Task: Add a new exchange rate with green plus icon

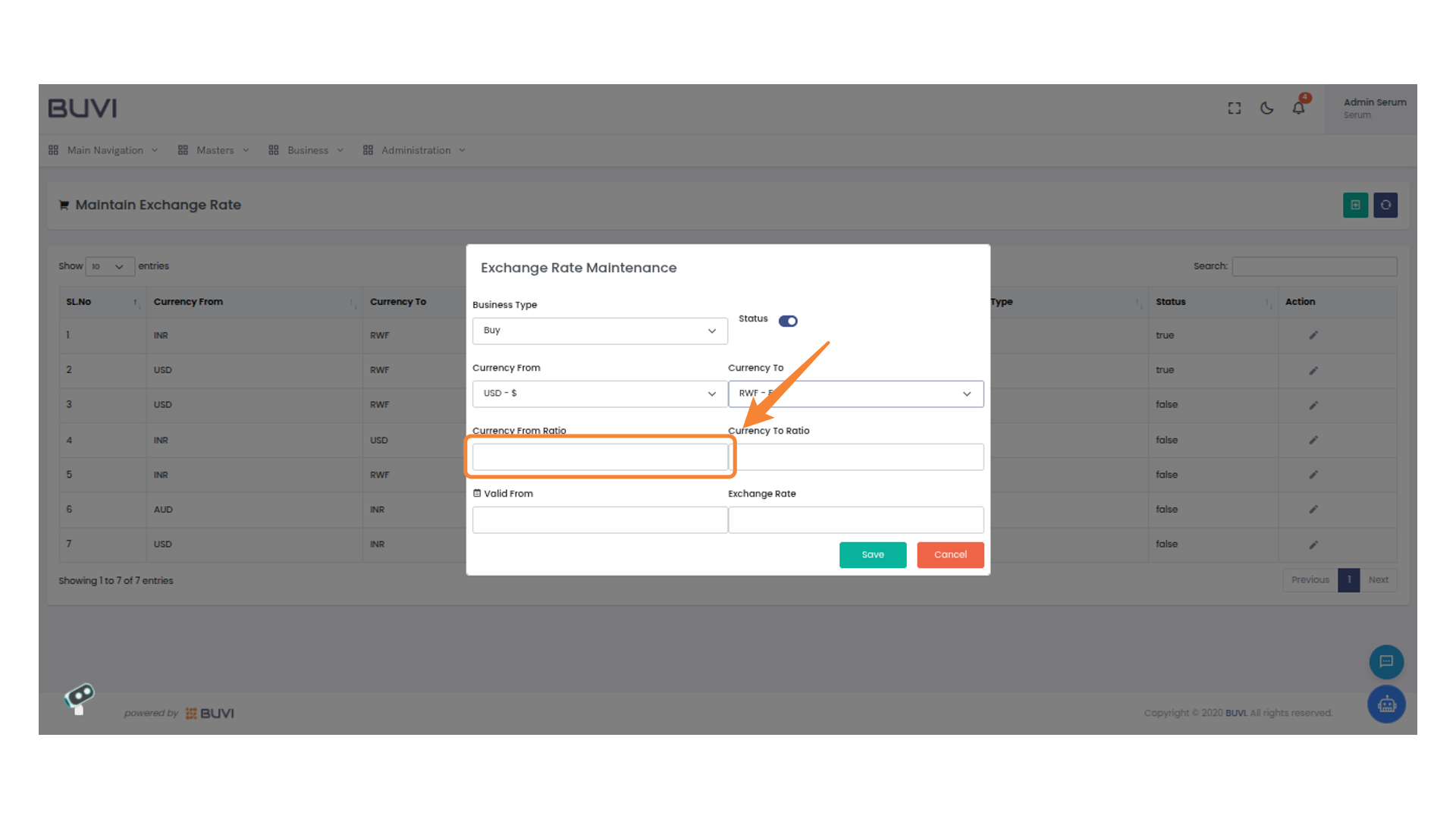Action: pyautogui.click(x=1355, y=205)
